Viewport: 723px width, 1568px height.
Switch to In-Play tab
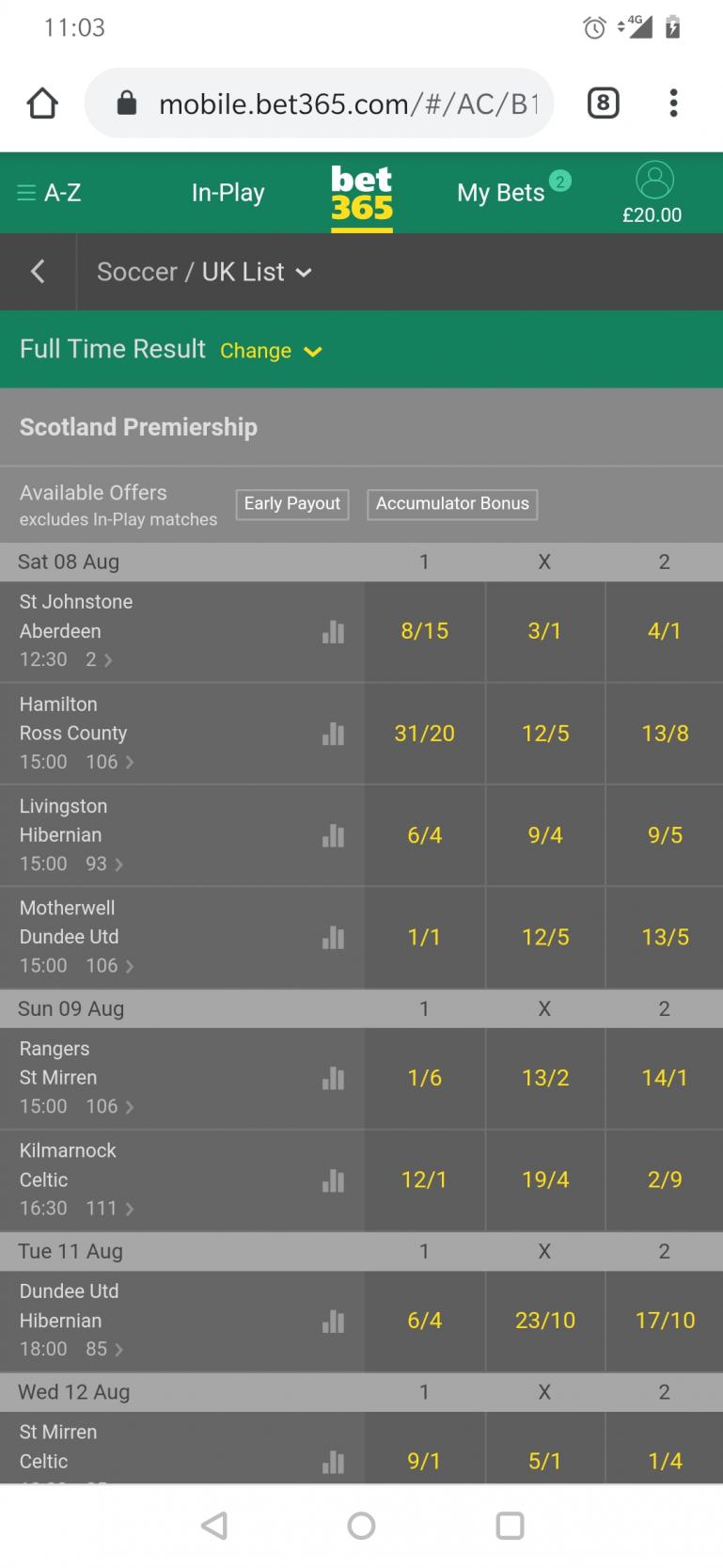228,193
